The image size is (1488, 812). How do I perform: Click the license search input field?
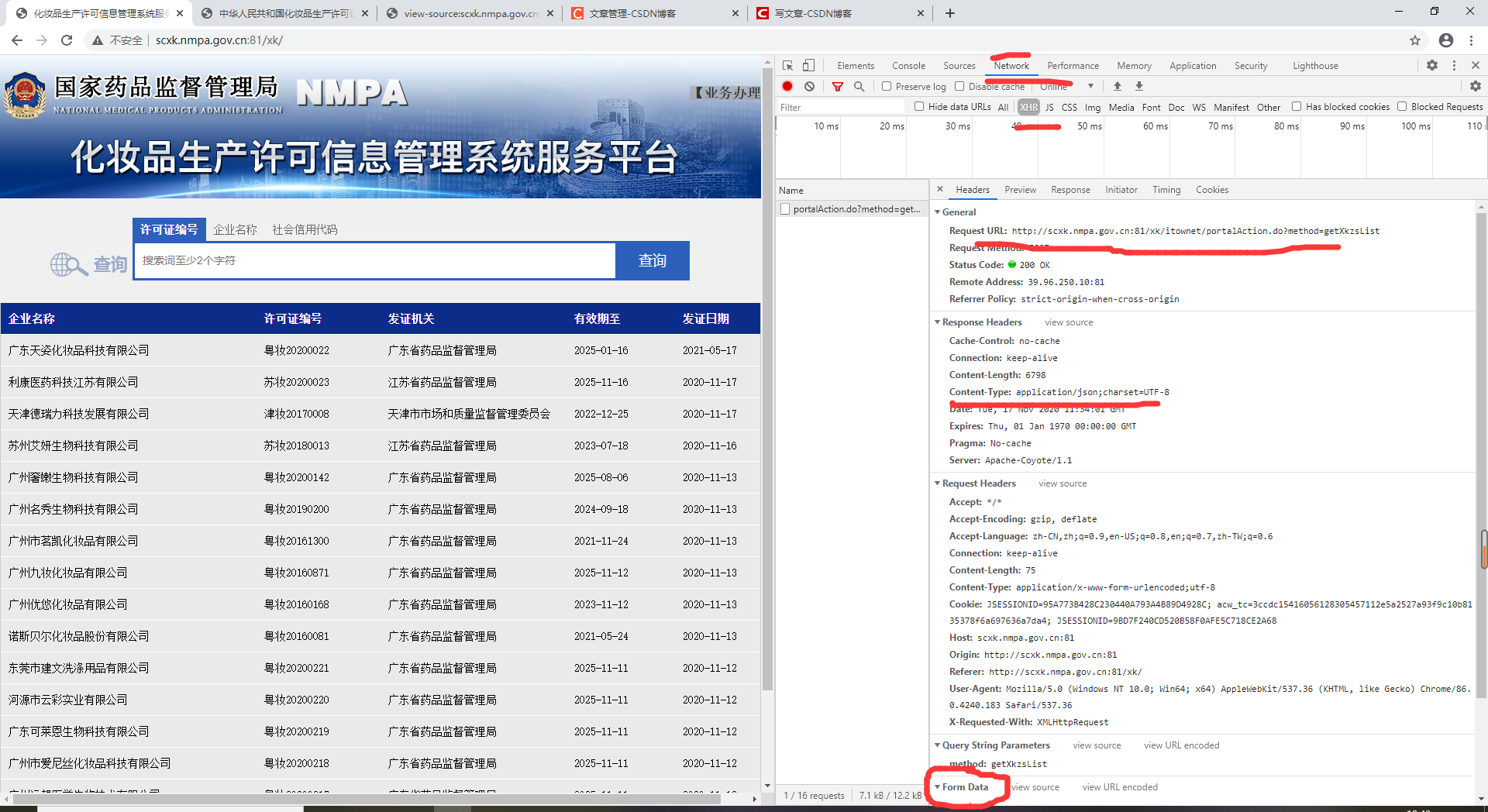point(375,261)
